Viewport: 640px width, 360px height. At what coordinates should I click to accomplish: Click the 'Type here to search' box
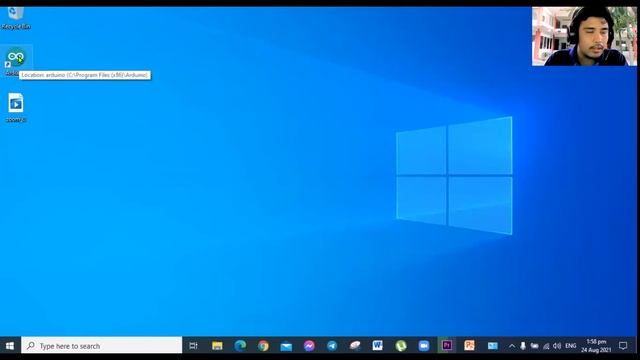click(102, 346)
